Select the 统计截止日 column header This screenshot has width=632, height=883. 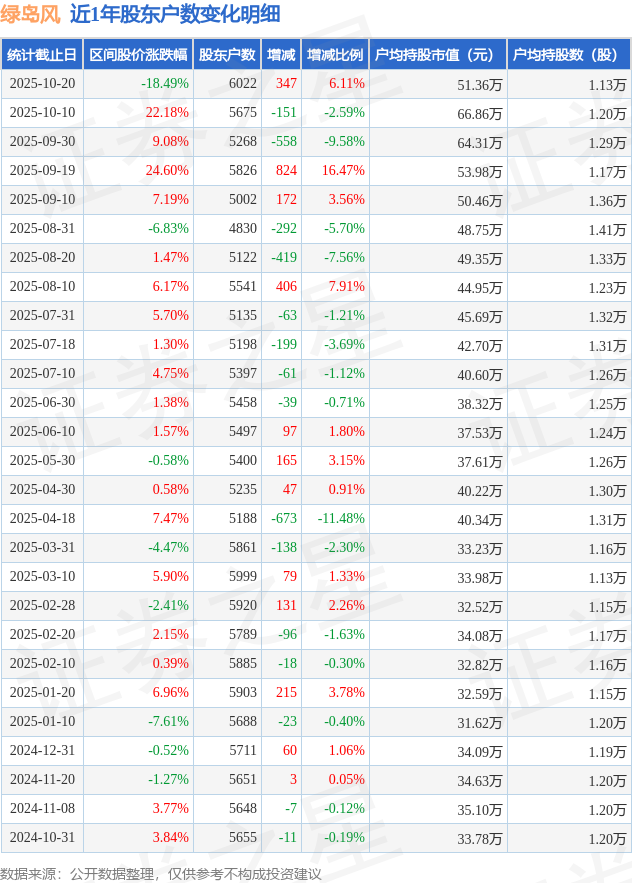[42, 55]
